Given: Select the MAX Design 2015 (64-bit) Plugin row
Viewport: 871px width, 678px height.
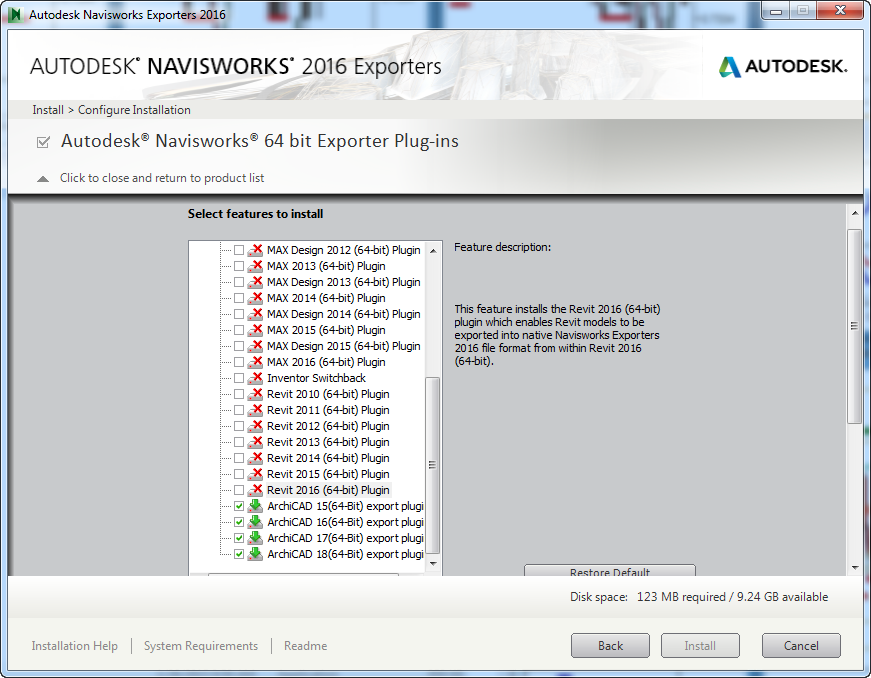Looking at the screenshot, I should coord(343,346).
